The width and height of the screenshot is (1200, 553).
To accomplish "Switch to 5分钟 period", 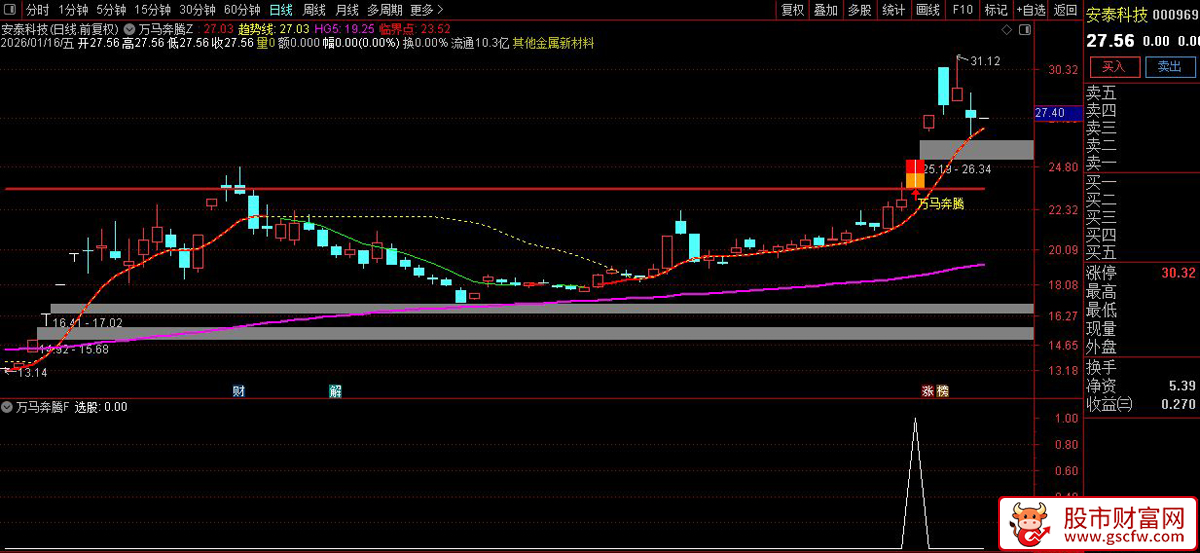I will (x=111, y=10).
